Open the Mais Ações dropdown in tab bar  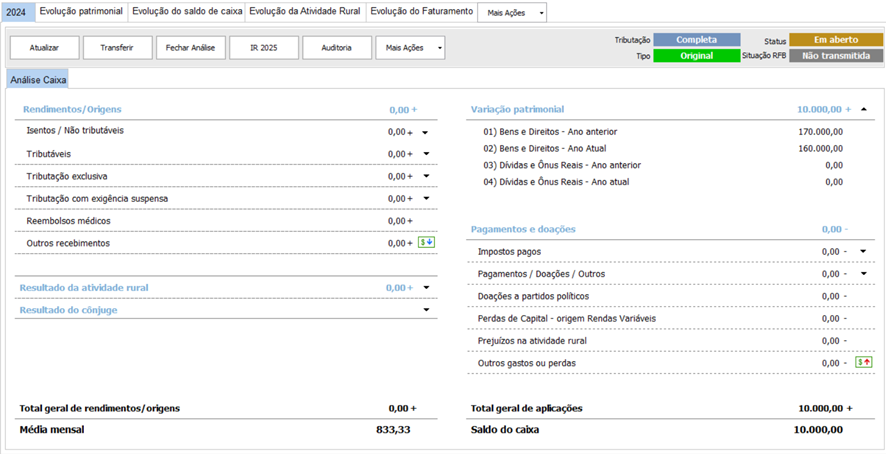pos(512,13)
